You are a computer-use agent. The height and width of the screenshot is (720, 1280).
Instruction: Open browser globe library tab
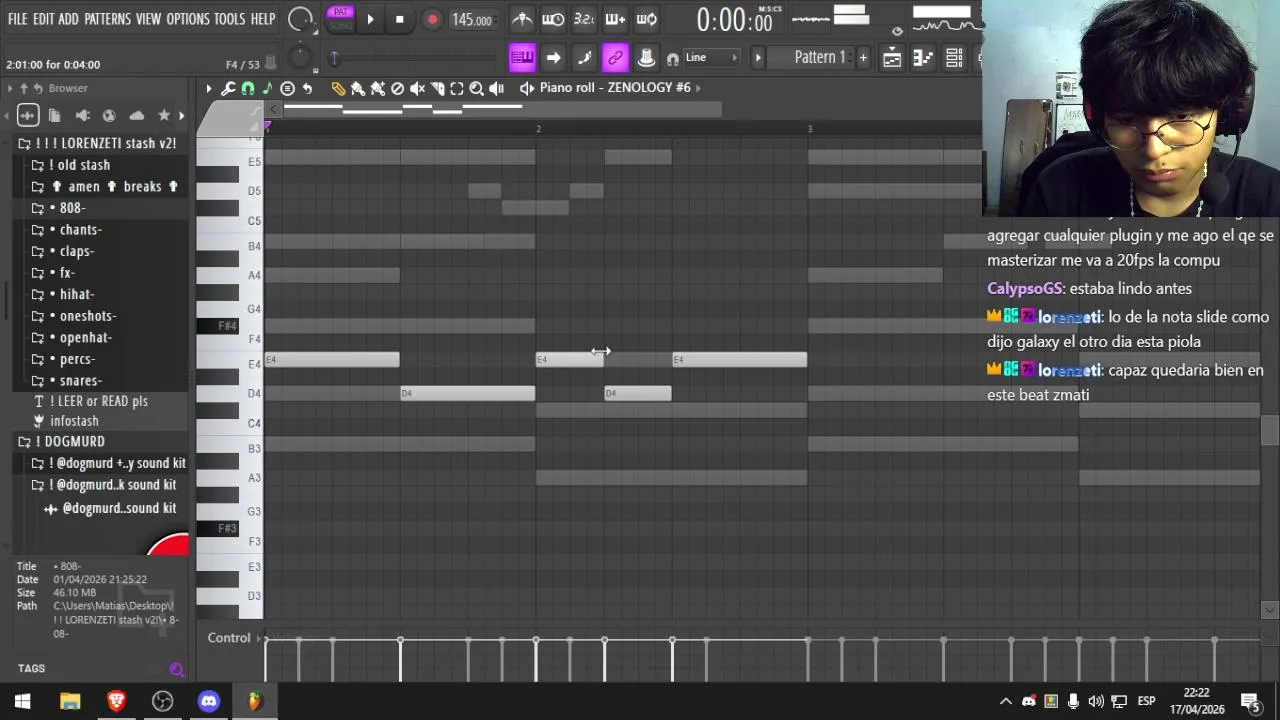pyautogui.click(x=109, y=115)
